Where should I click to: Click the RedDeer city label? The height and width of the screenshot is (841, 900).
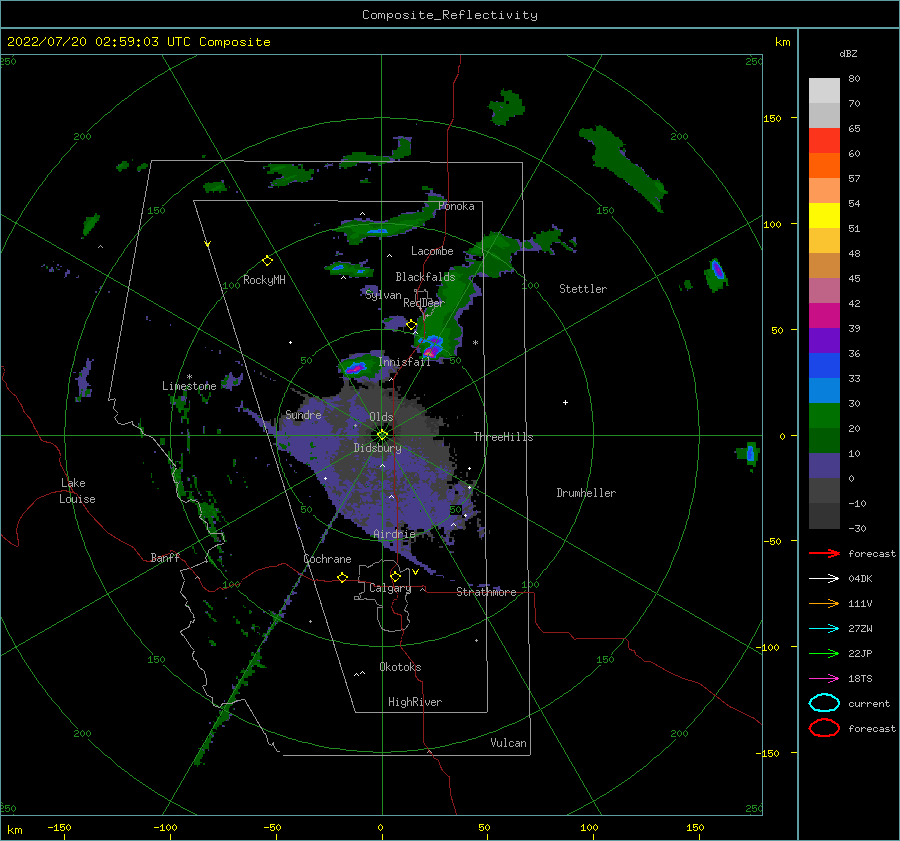point(424,303)
